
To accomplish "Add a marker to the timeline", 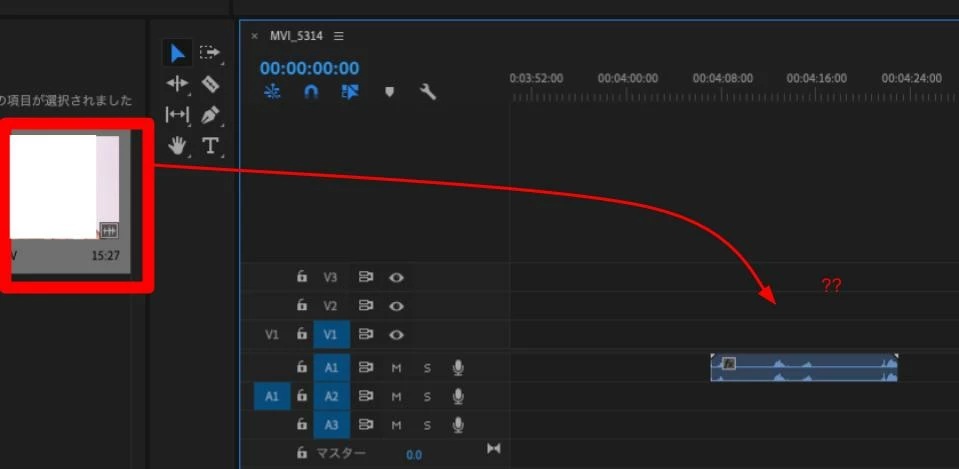I will coord(390,92).
